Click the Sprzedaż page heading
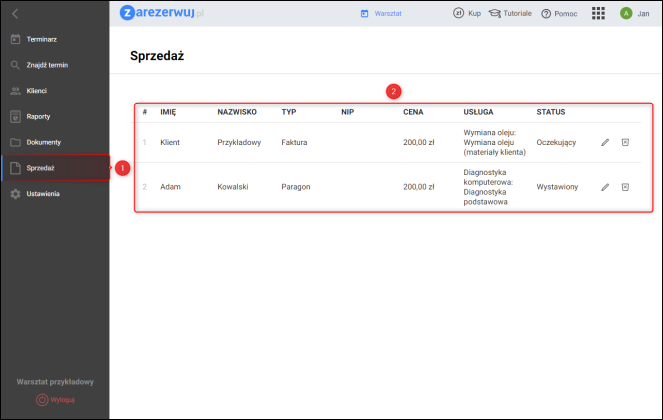Viewport: 663px width, 420px height. [x=157, y=56]
